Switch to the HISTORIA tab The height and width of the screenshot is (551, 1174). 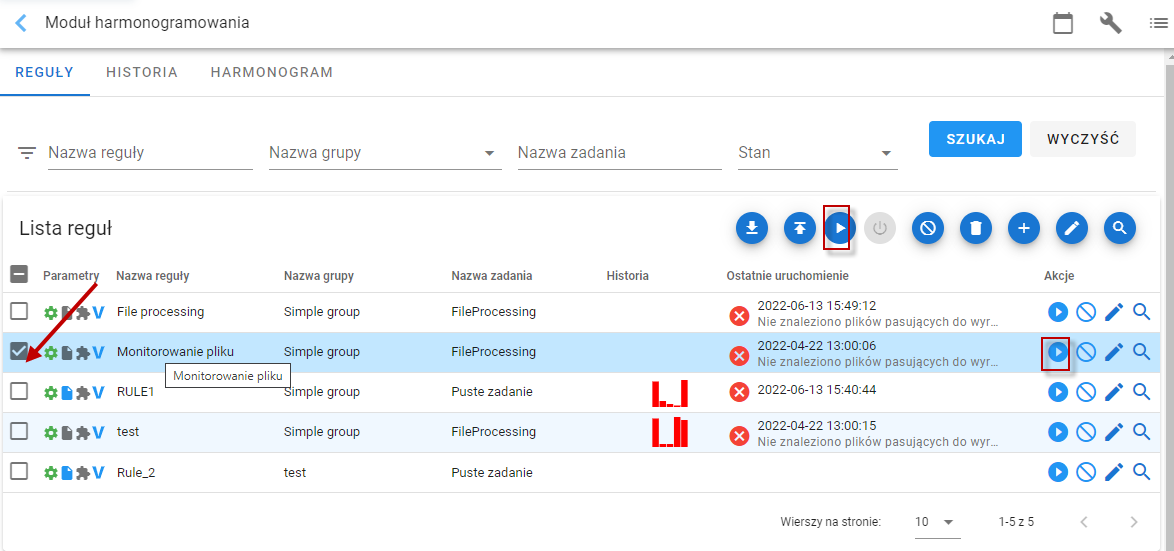point(142,73)
